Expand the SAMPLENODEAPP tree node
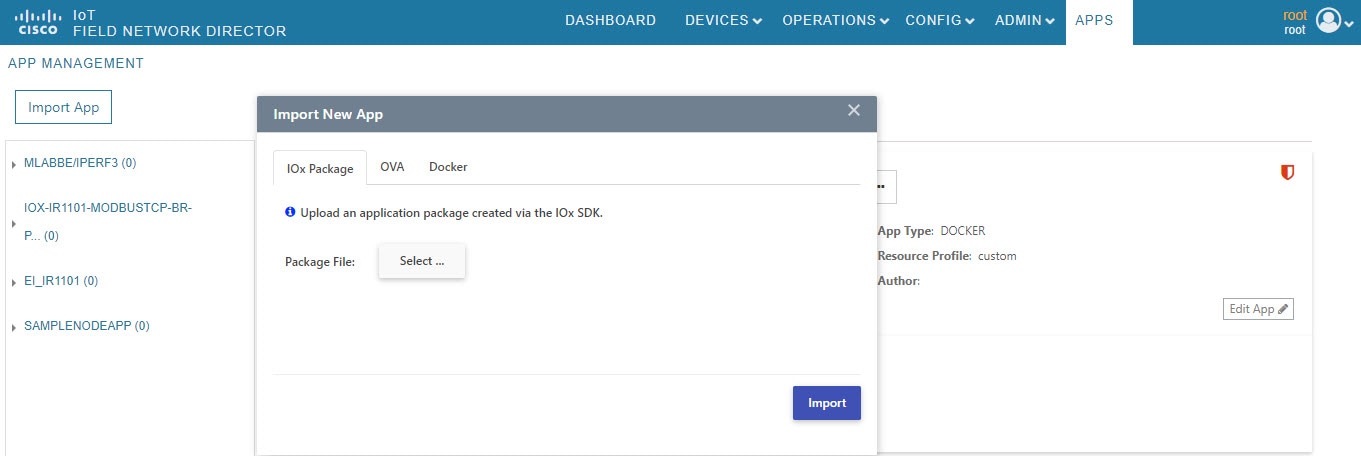 point(14,328)
